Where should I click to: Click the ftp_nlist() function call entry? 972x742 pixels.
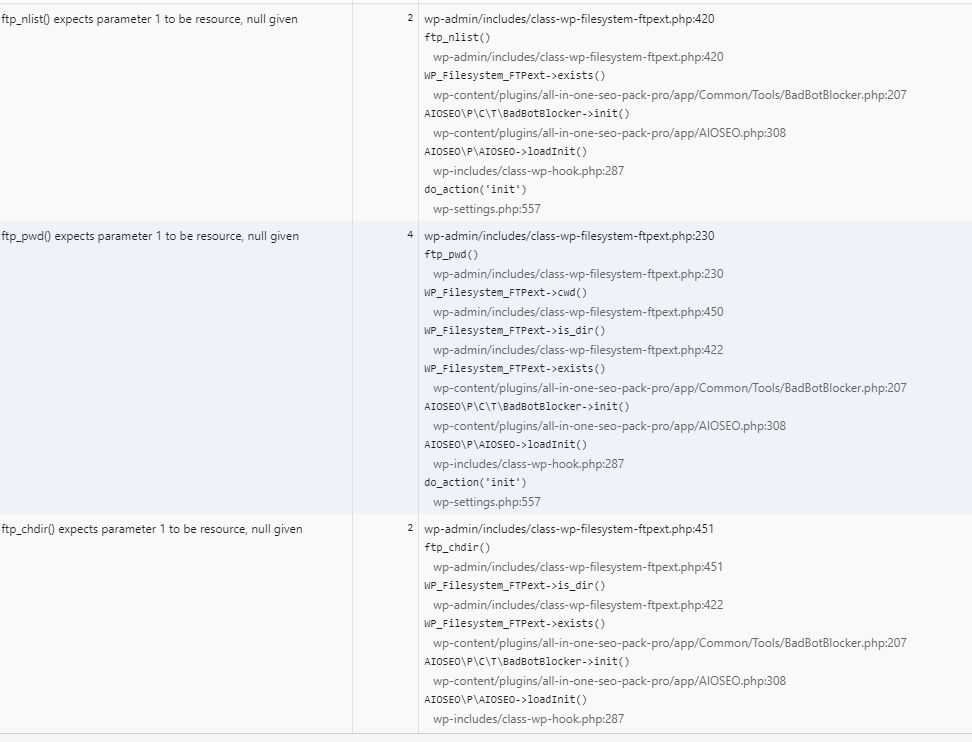pos(457,38)
